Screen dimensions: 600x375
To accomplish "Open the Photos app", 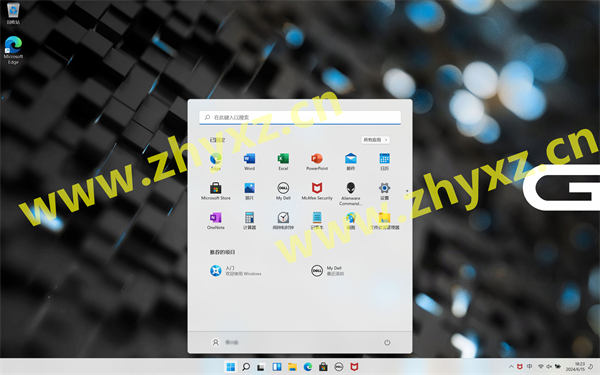I will click(x=249, y=191).
